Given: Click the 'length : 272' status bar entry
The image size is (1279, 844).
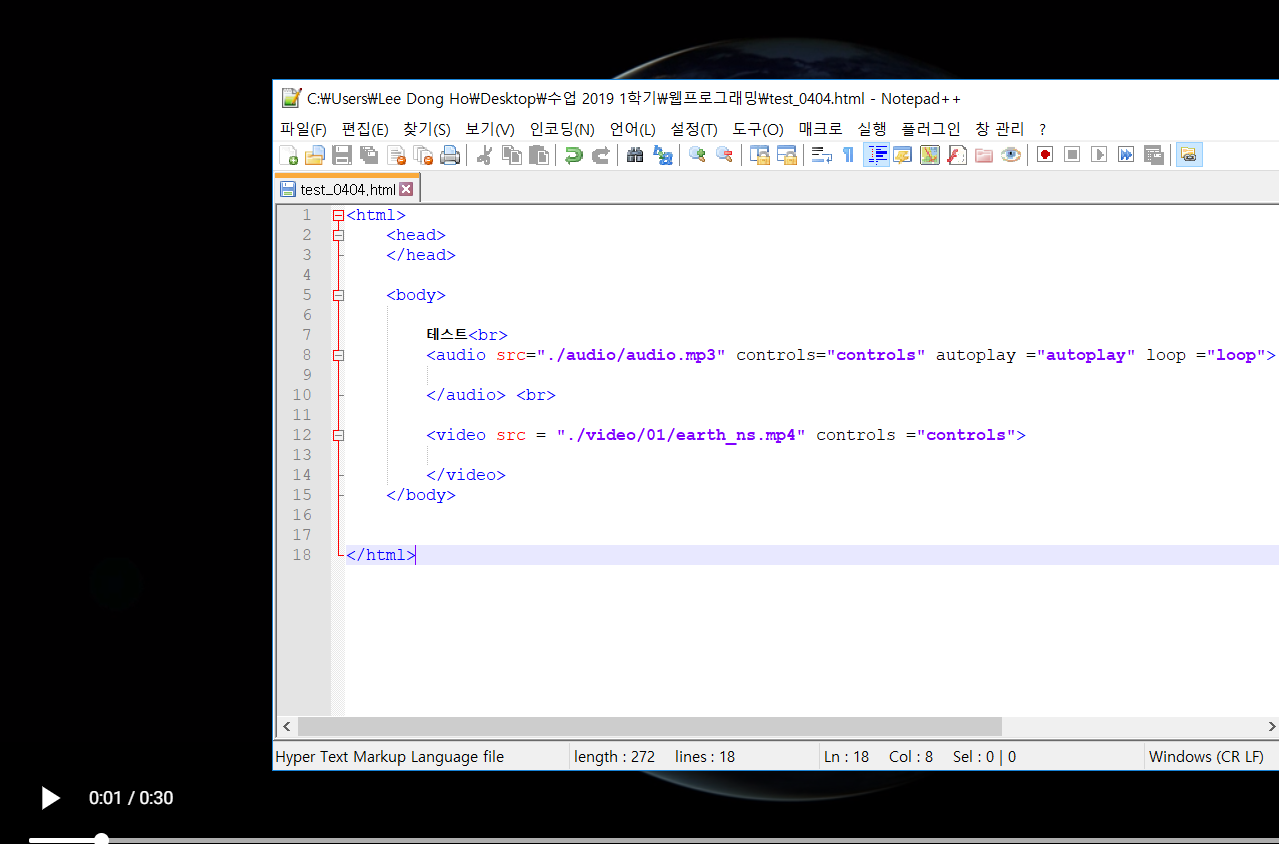Looking at the screenshot, I should click(614, 757).
